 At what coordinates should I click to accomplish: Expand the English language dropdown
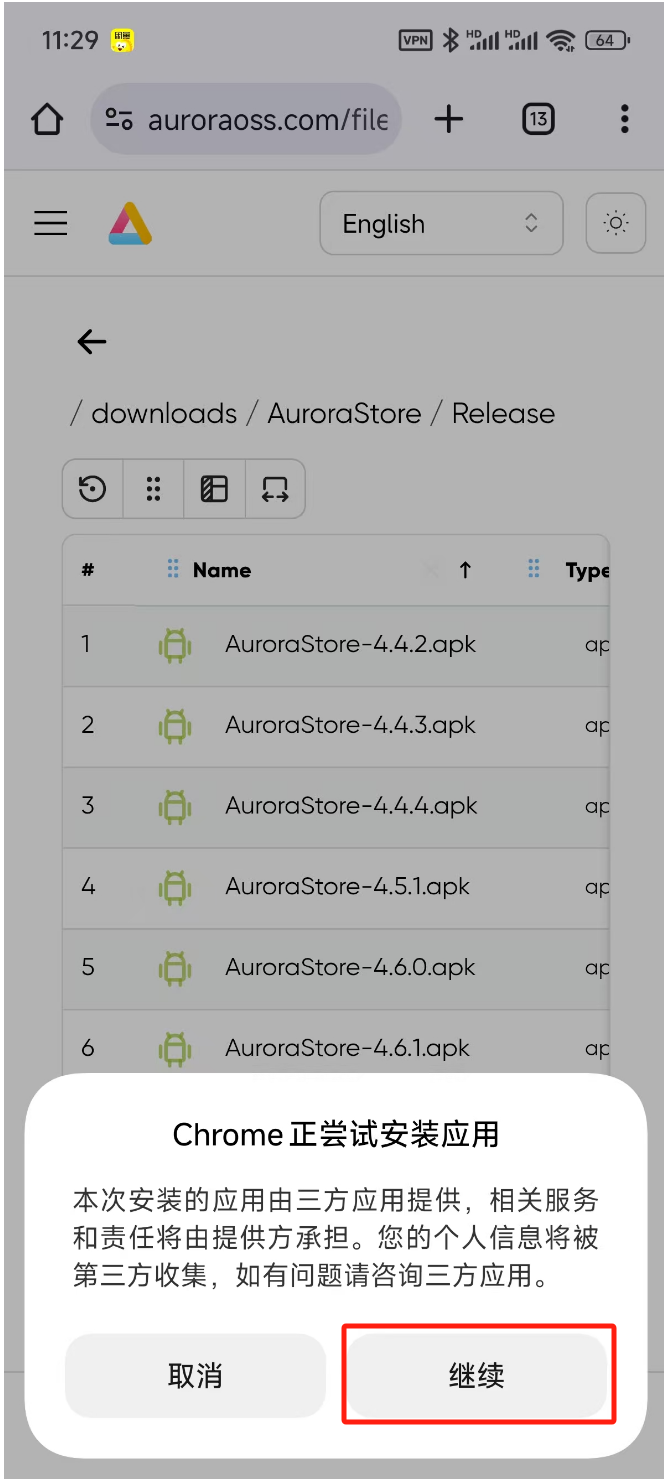pos(441,224)
